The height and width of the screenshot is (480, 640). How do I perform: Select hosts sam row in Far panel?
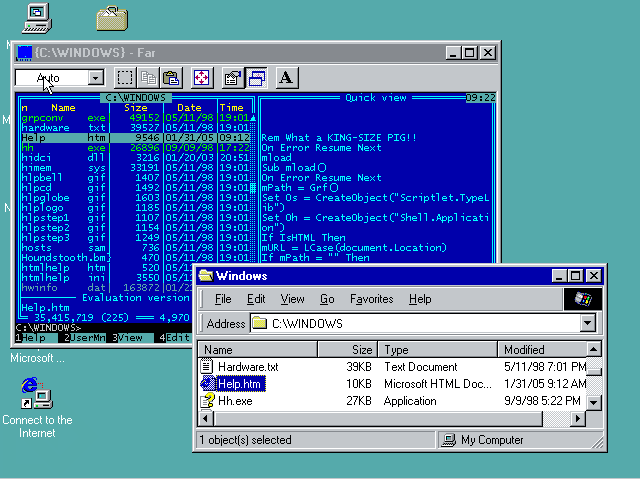coord(136,248)
